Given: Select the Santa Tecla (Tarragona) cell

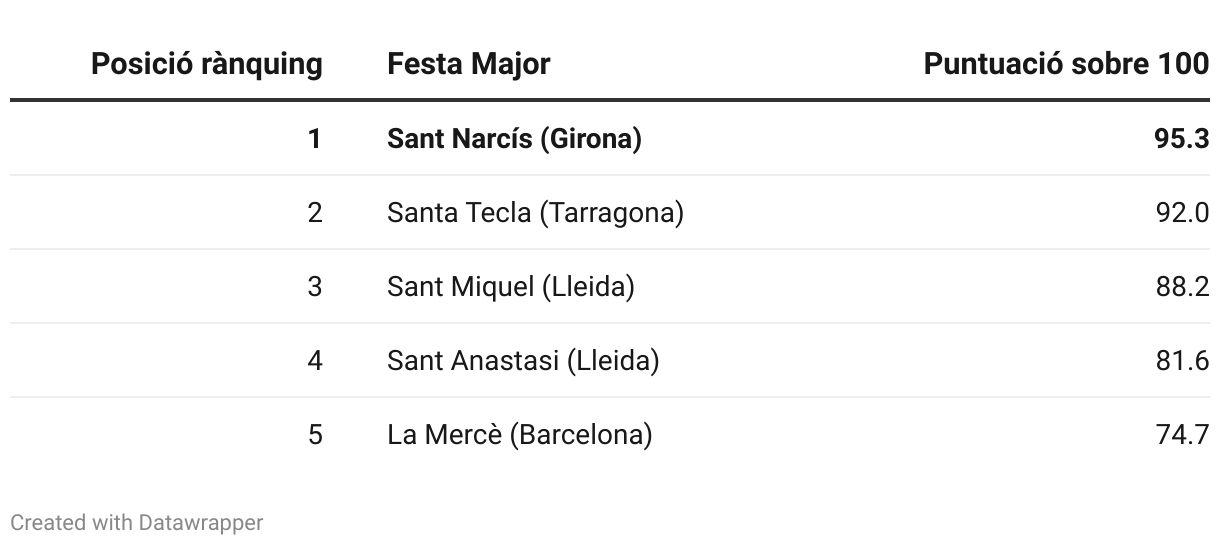Looking at the screenshot, I should (535, 213).
